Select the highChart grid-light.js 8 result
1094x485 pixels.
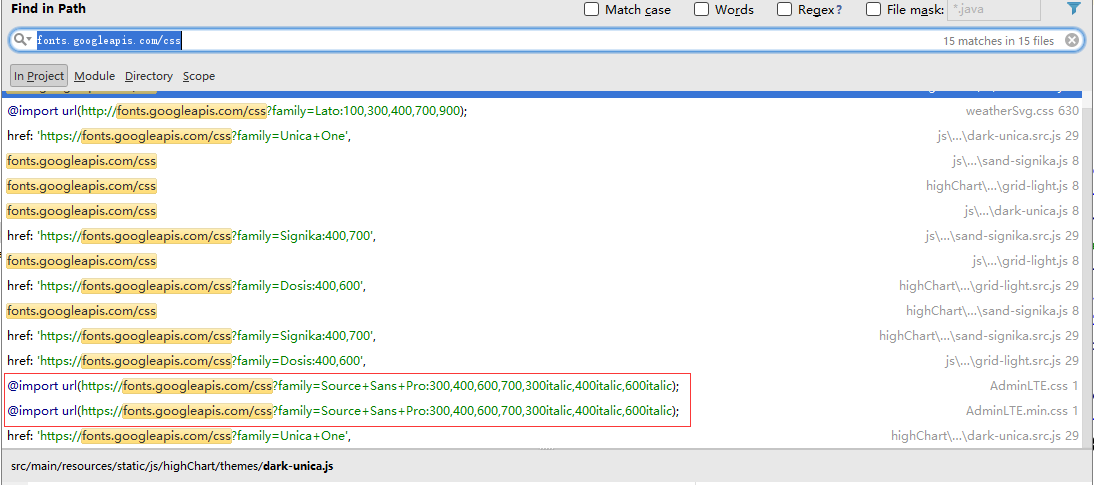tap(543, 186)
